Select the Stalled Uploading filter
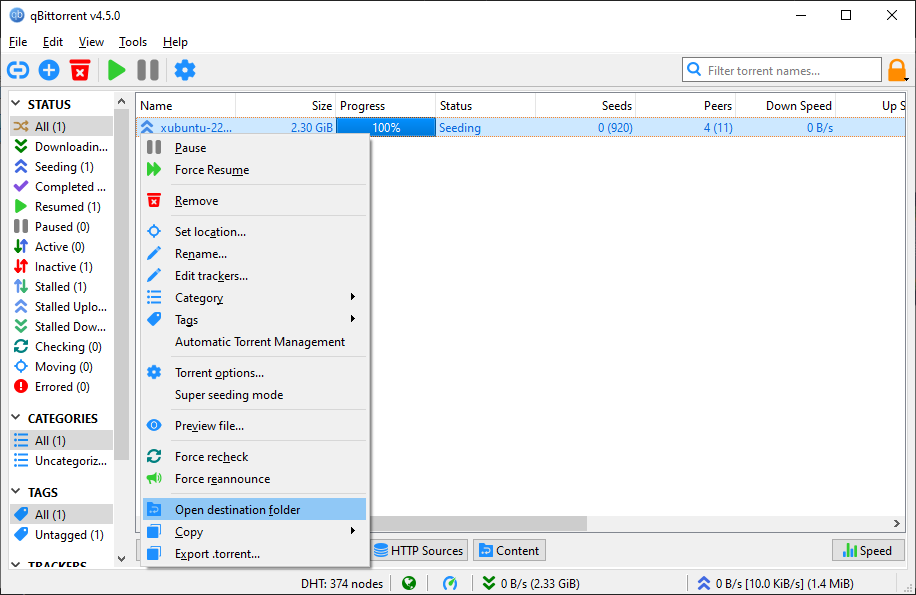916x595 pixels. (62, 307)
